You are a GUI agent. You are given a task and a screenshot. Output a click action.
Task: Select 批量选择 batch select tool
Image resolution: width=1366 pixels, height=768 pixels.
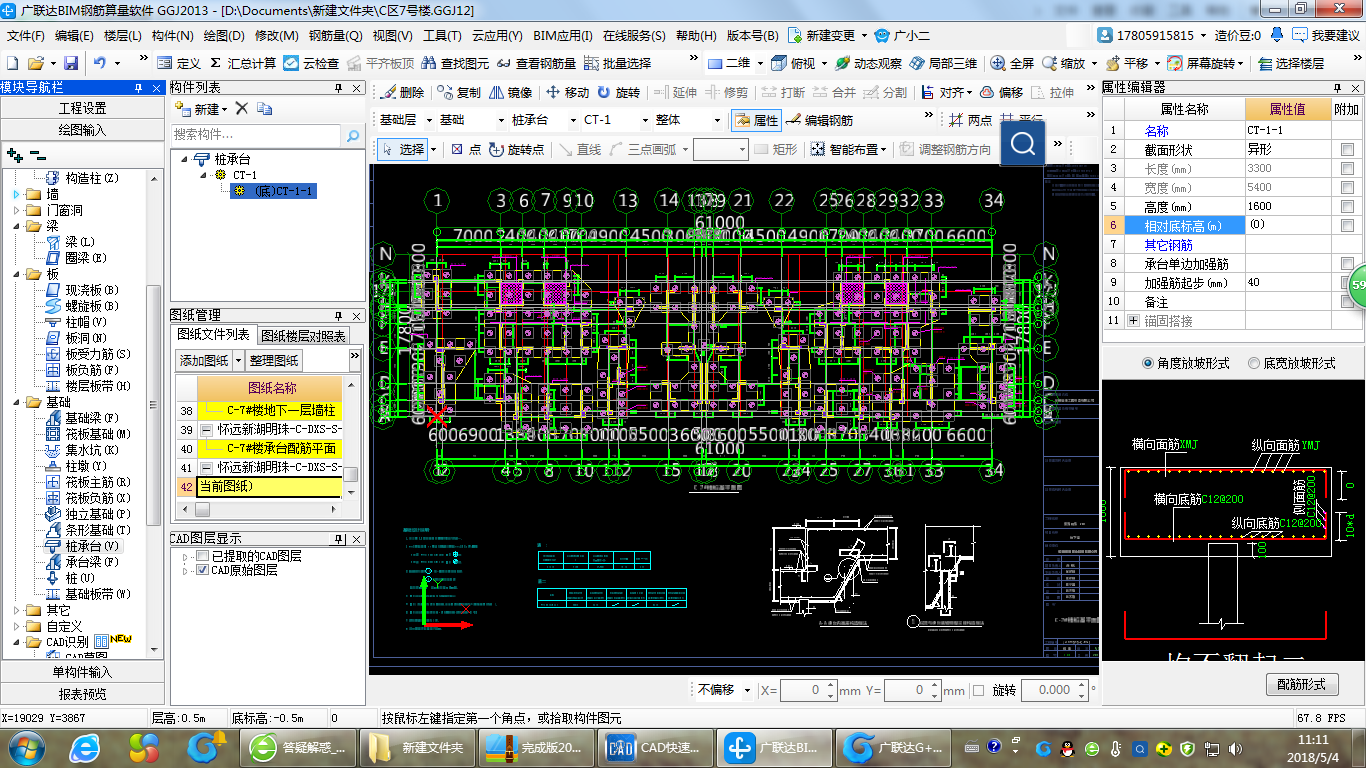tap(617, 63)
